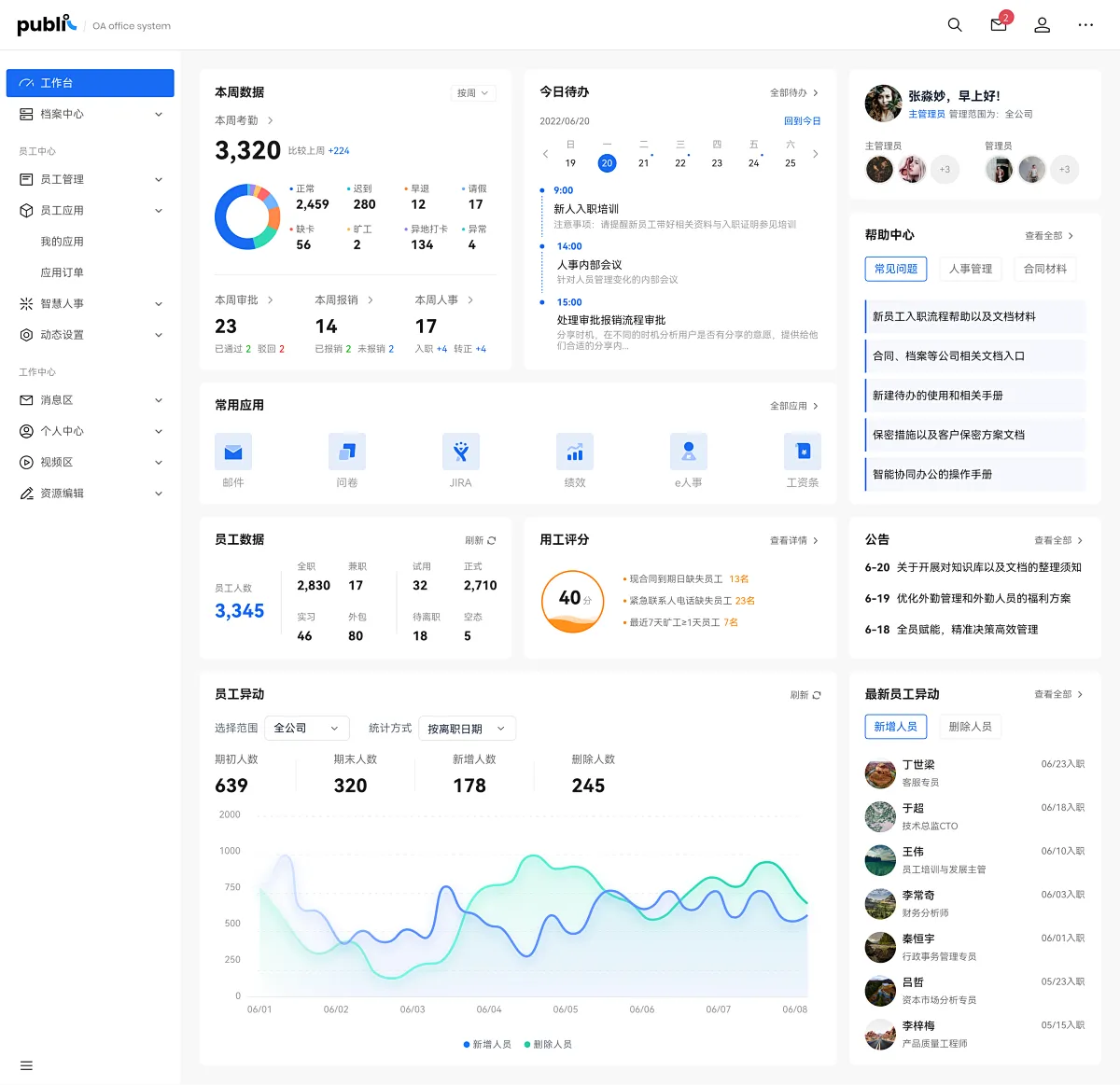Click the 40分 score gauge
This screenshot has height=1085, width=1120.
[x=572, y=602]
